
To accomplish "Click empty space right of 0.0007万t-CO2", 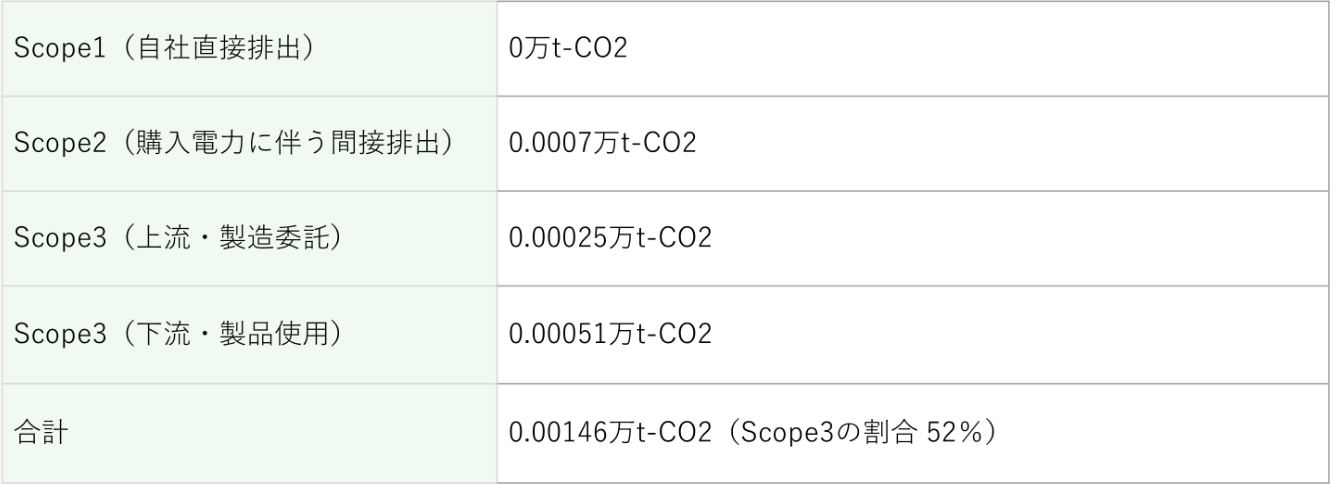I will tap(1000, 144).
